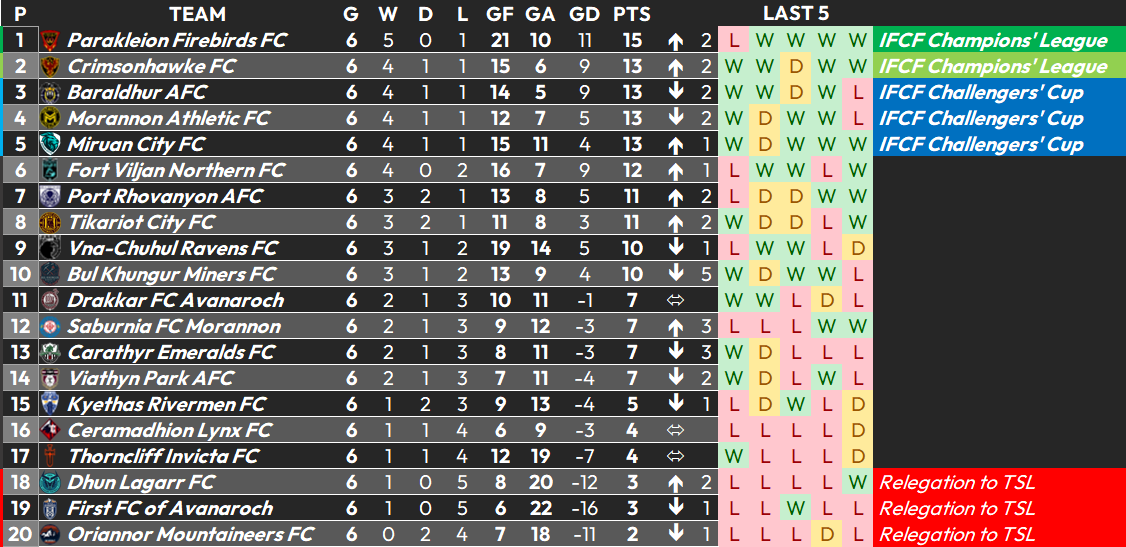Image resolution: width=1126 pixels, height=547 pixels.
Task: Click the LAST 5 column header
Action: (x=796, y=14)
